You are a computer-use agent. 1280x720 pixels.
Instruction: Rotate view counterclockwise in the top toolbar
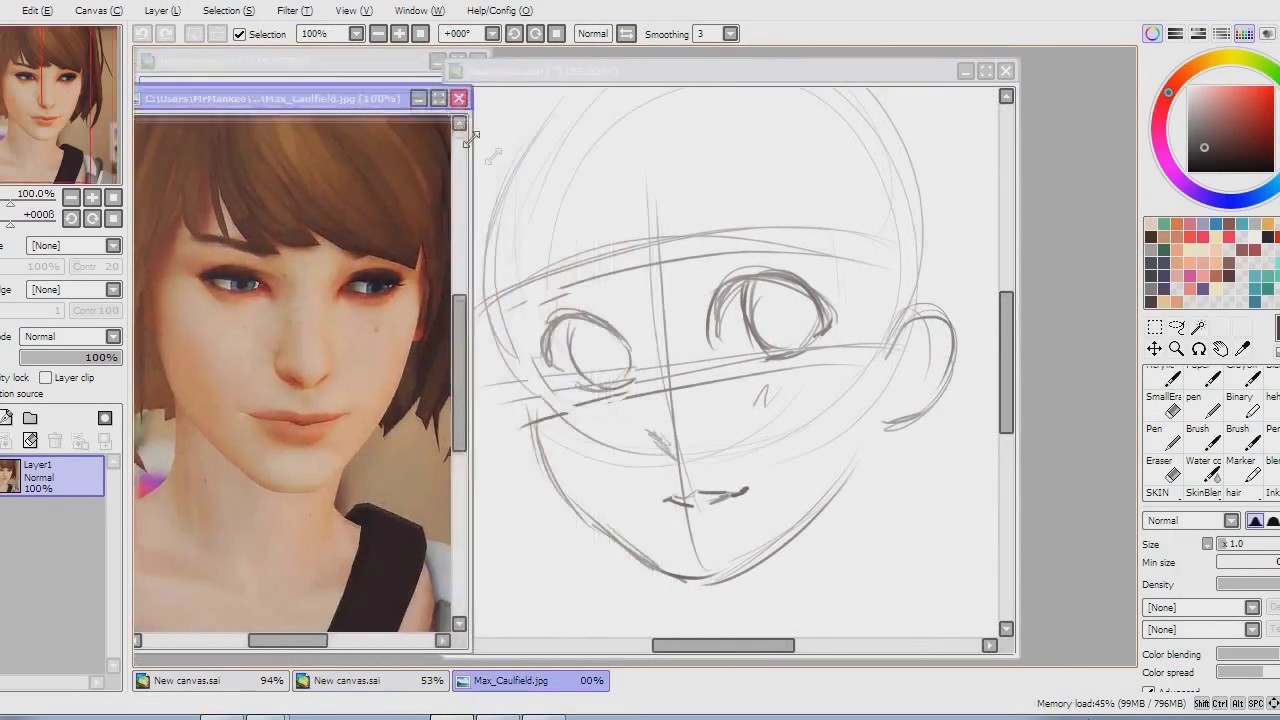514,34
